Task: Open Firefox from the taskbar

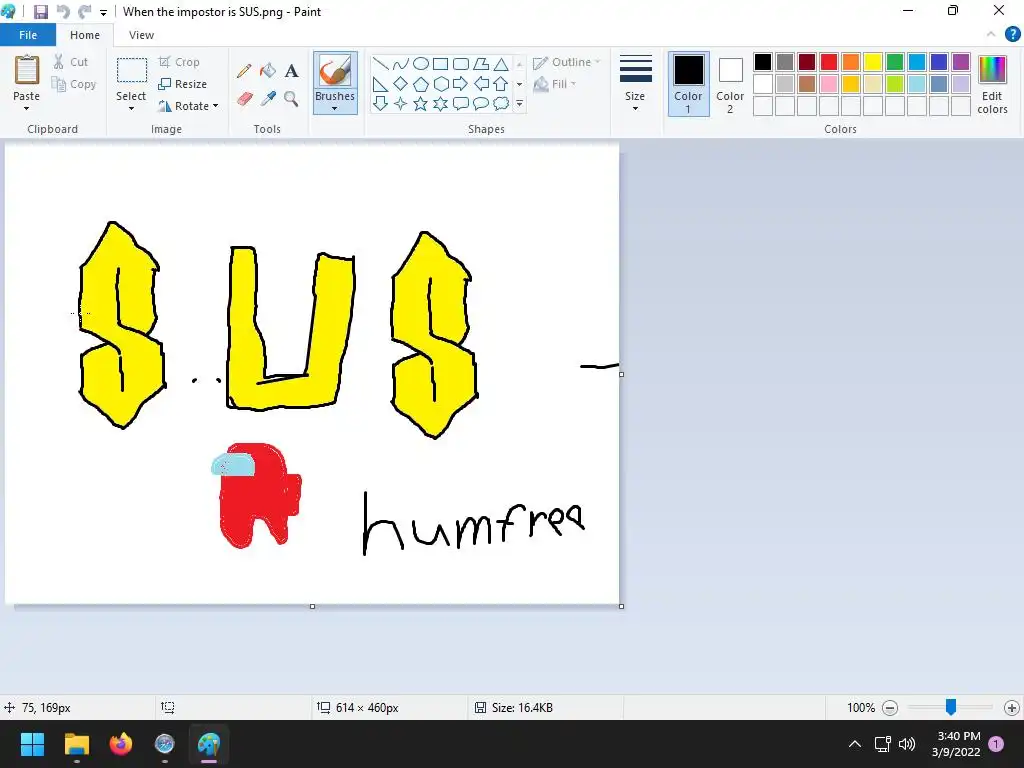Action: pos(120,744)
